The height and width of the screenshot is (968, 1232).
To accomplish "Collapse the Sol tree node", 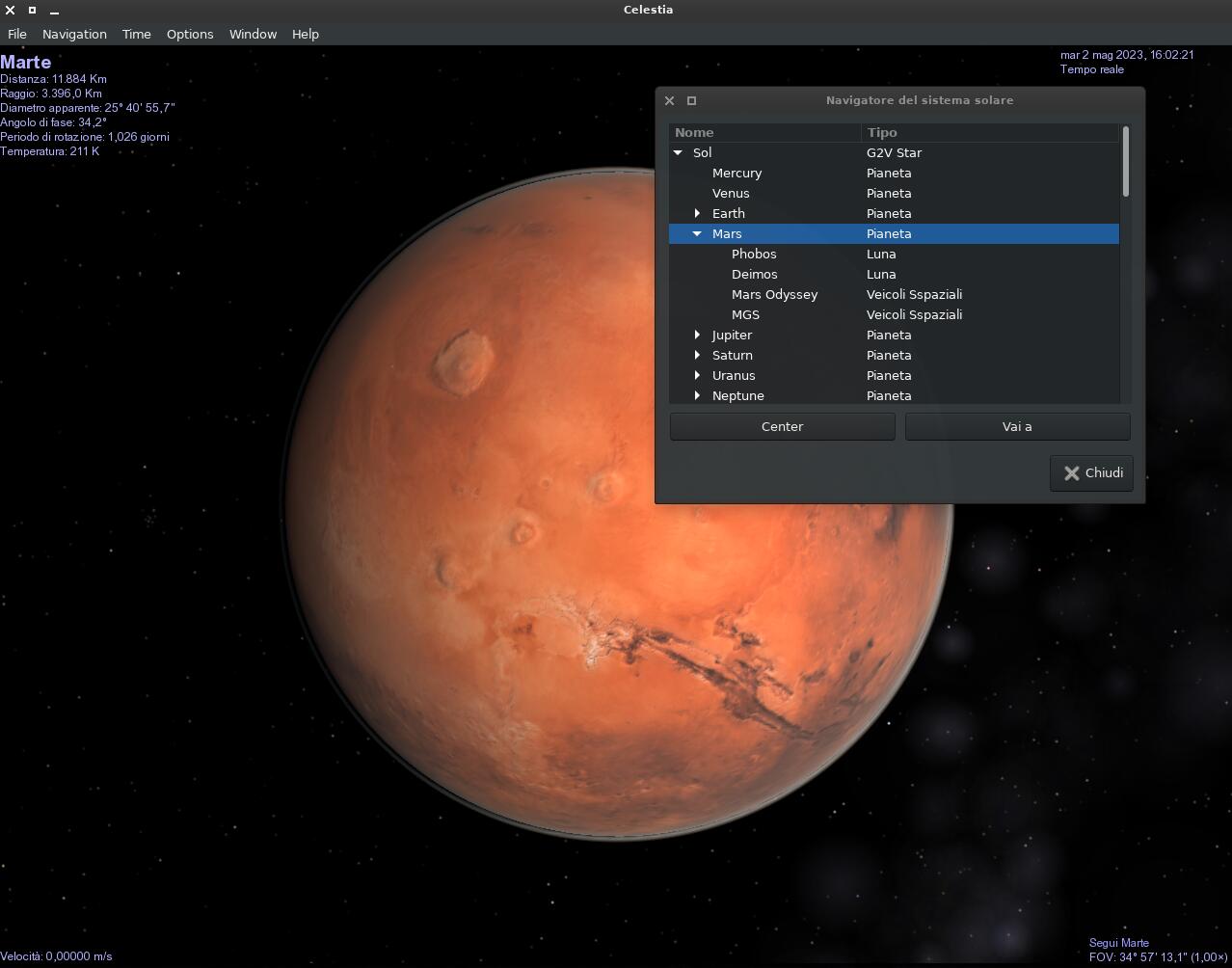I will click(x=678, y=152).
